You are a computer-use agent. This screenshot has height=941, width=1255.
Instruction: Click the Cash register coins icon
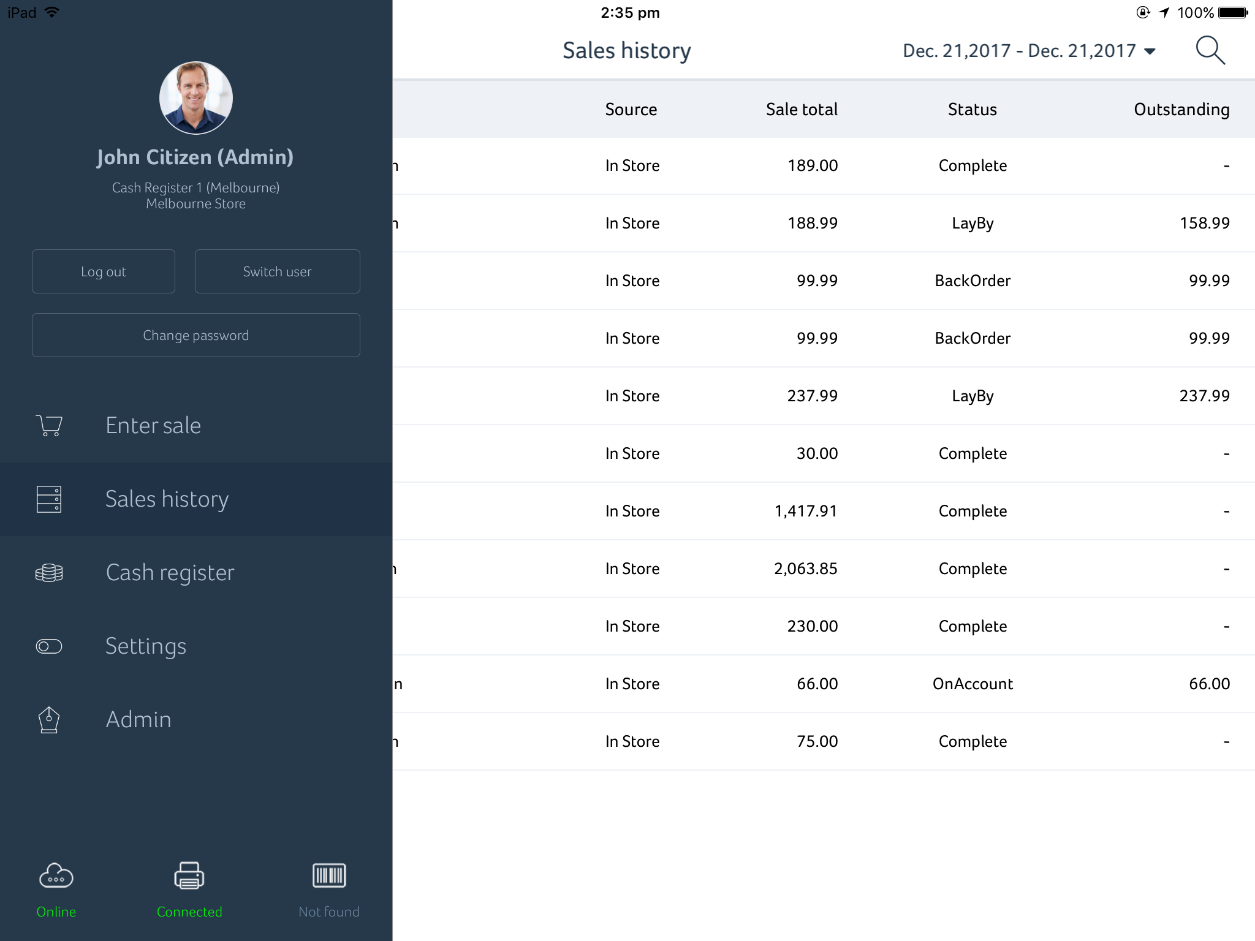click(x=49, y=573)
